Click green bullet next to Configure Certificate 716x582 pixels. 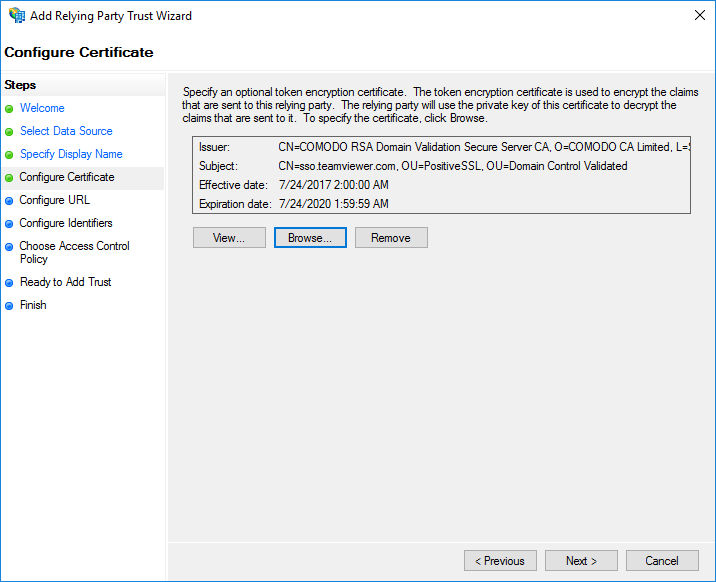coord(9,178)
